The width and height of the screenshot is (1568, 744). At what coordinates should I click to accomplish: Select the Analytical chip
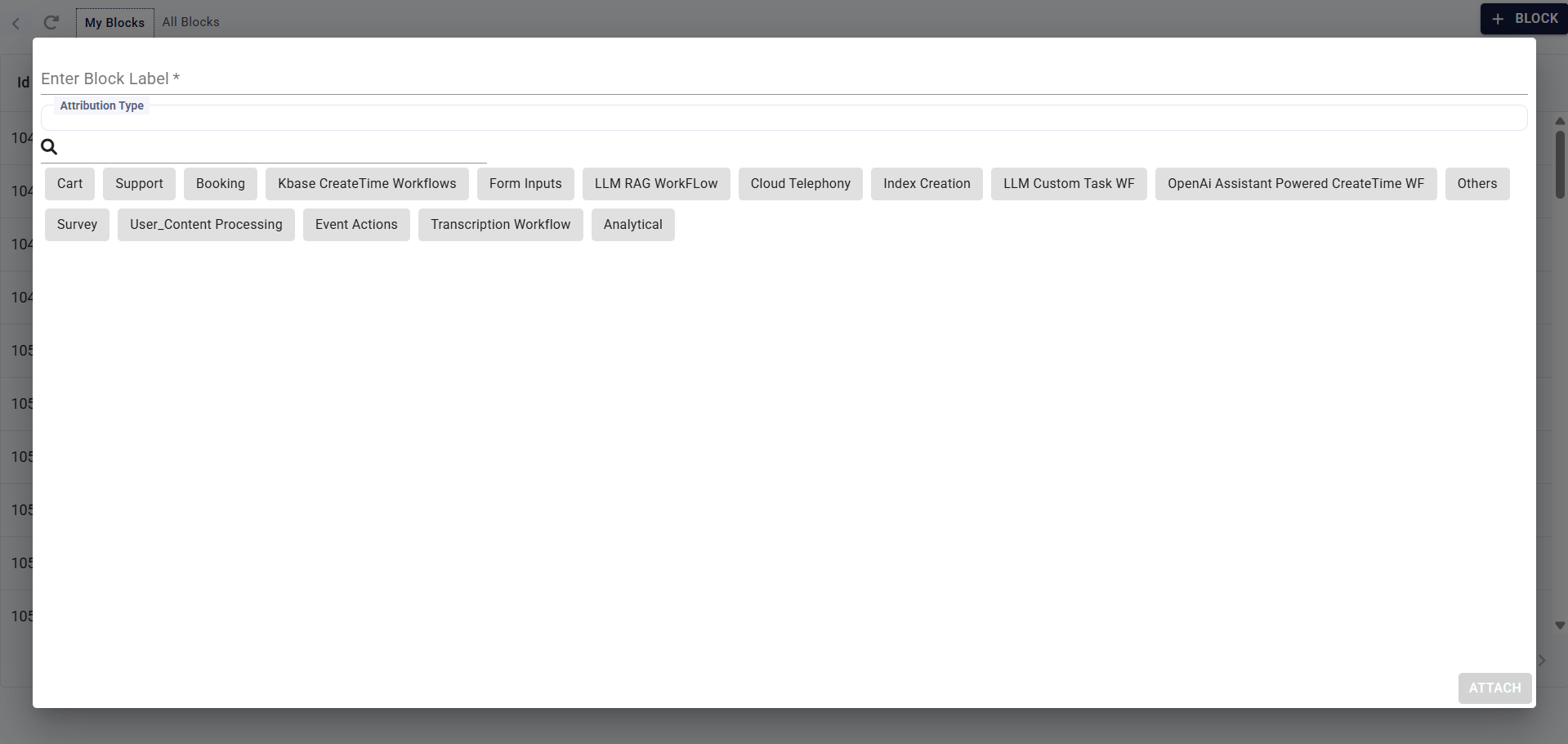click(633, 225)
